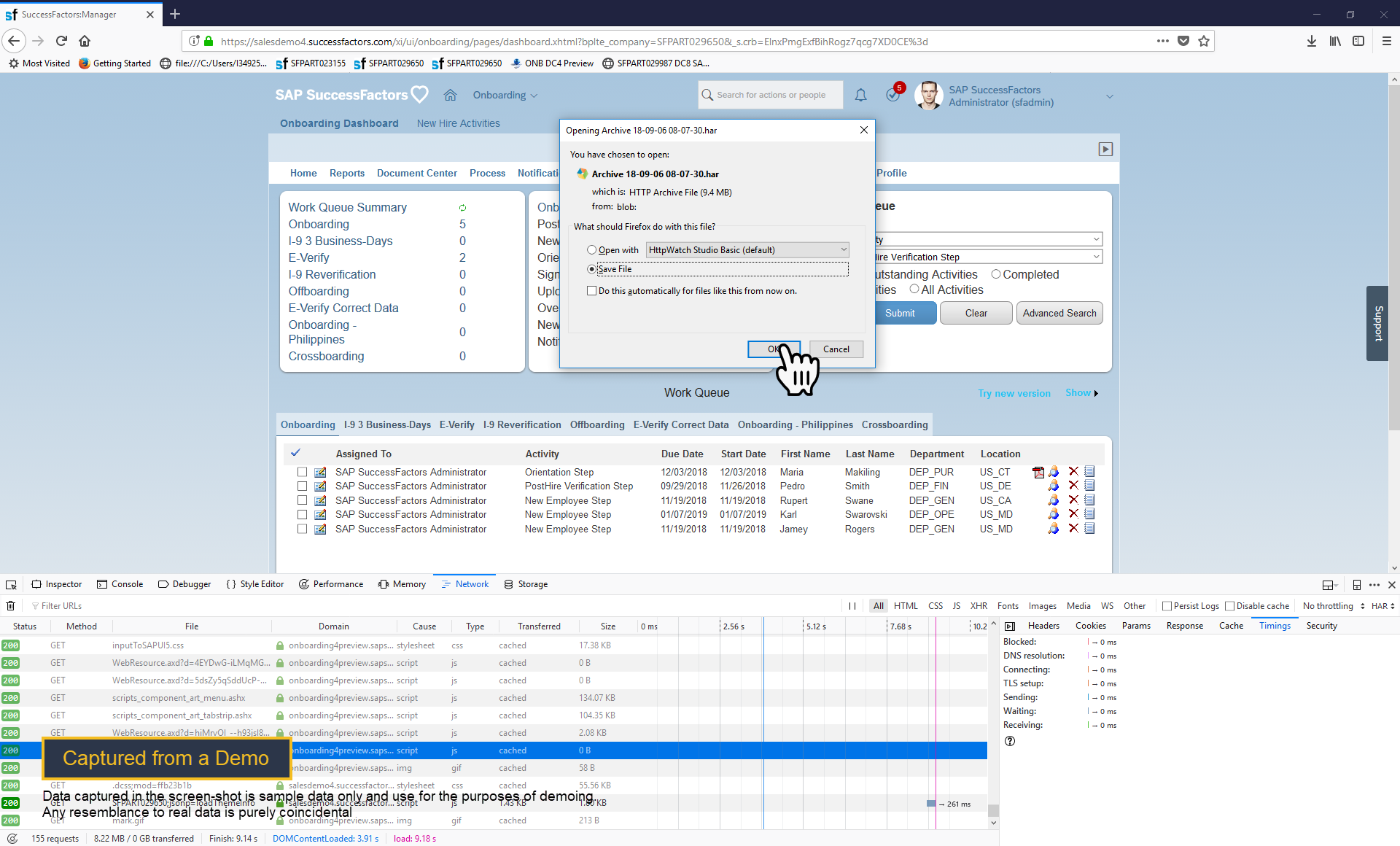Image resolution: width=1400 pixels, height=846 pixels.
Task: Refresh the Work Queue Summary
Action: (462, 208)
